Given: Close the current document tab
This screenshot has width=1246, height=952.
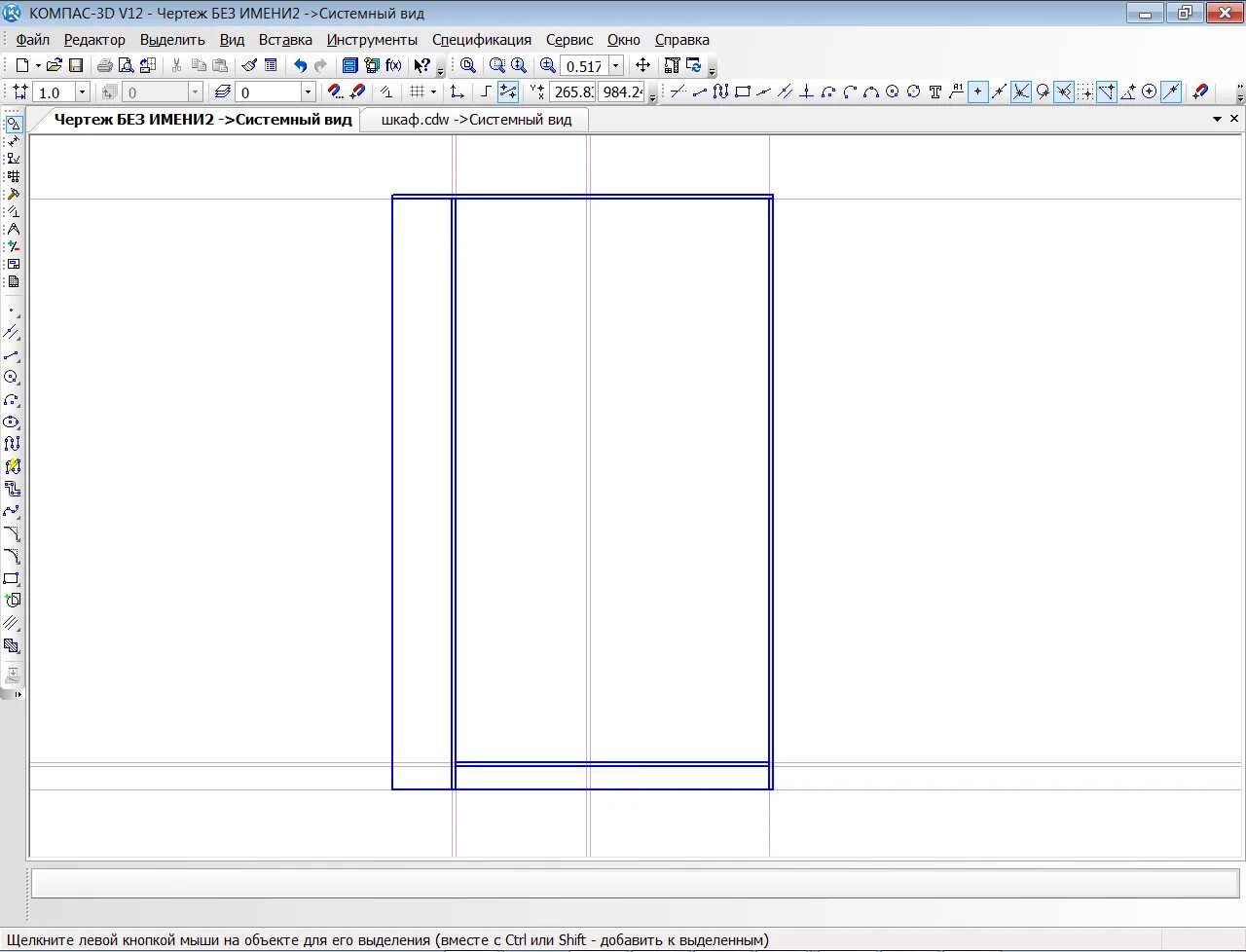Looking at the screenshot, I should 1234,119.
